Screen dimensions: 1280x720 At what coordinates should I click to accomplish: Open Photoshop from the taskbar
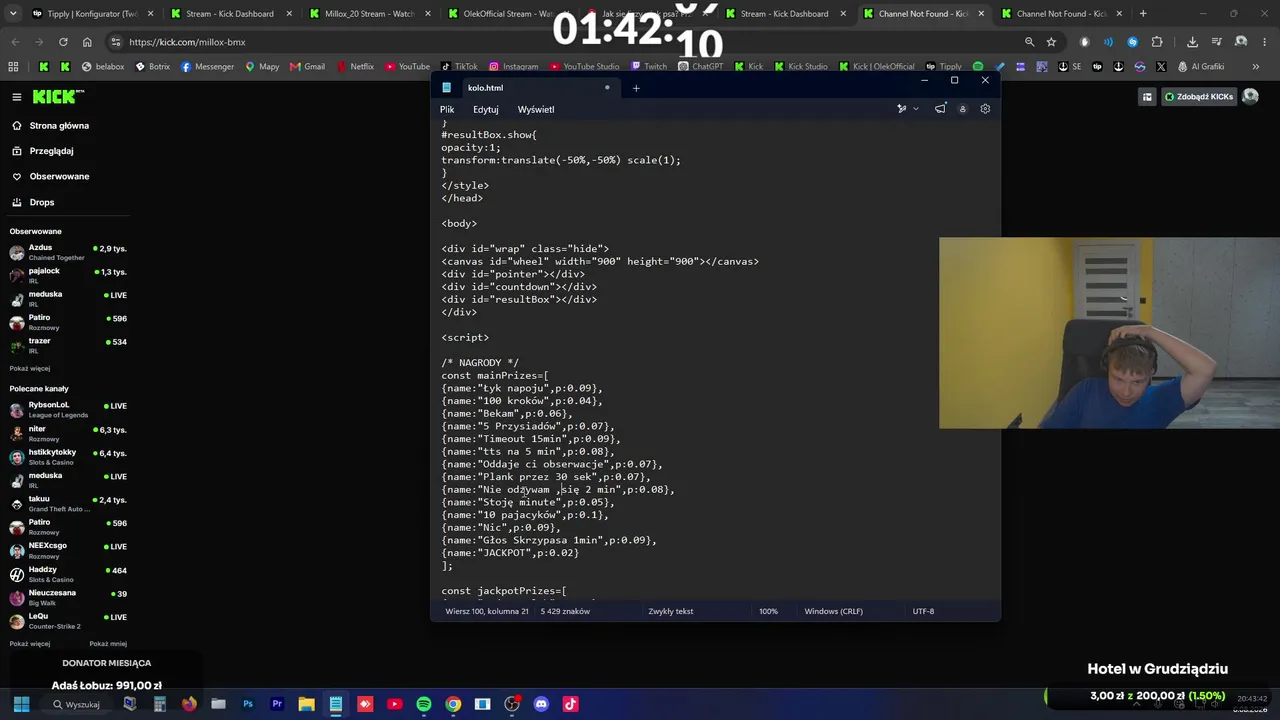248,704
